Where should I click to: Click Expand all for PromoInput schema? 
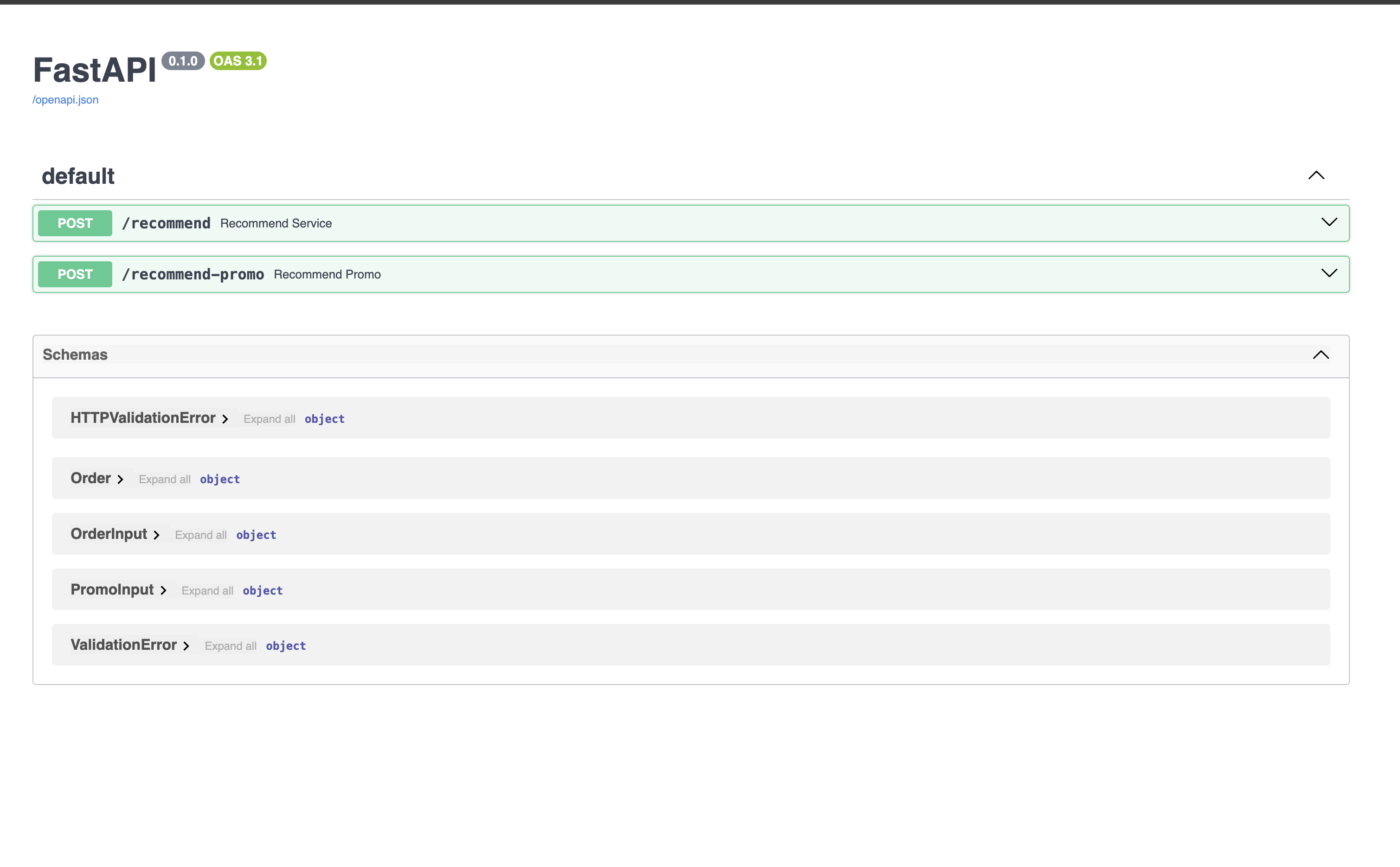point(207,591)
